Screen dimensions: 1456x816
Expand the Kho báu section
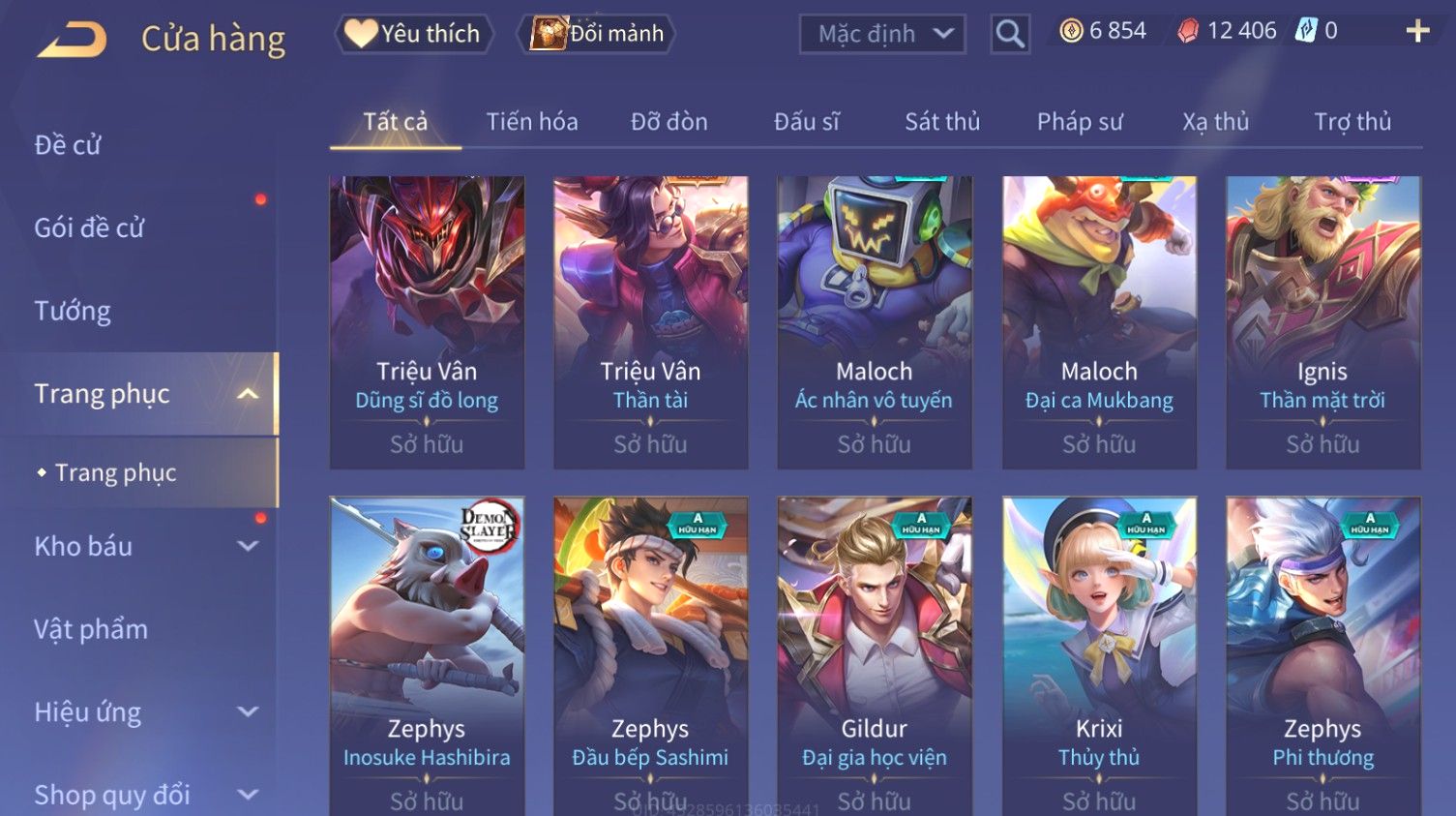tap(249, 546)
